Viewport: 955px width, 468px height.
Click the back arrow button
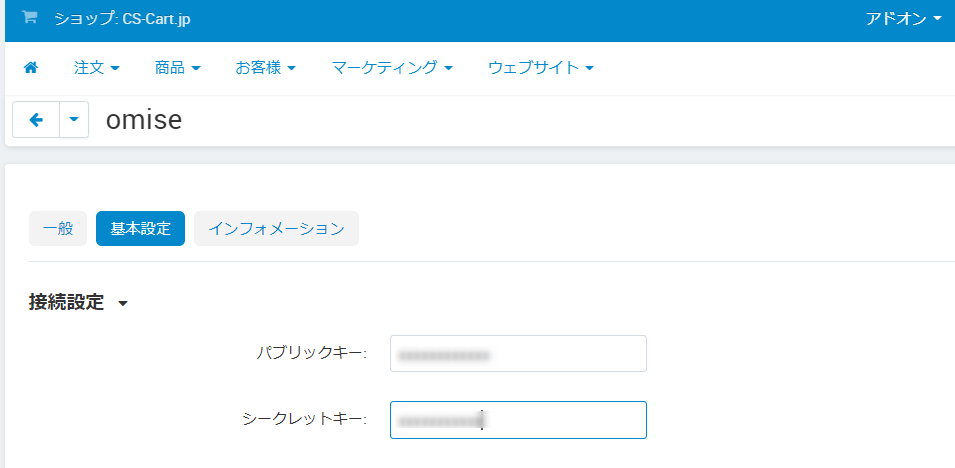pyautogui.click(x=36, y=120)
